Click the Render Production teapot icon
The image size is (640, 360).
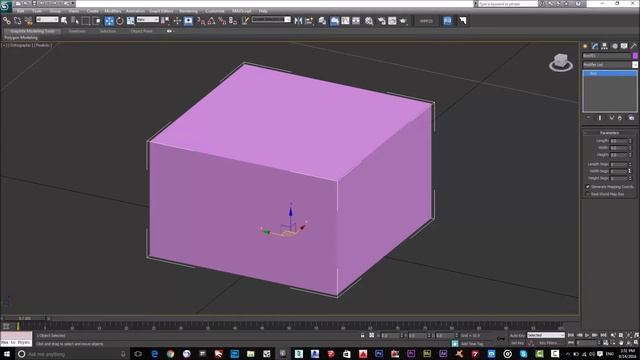coord(403,20)
